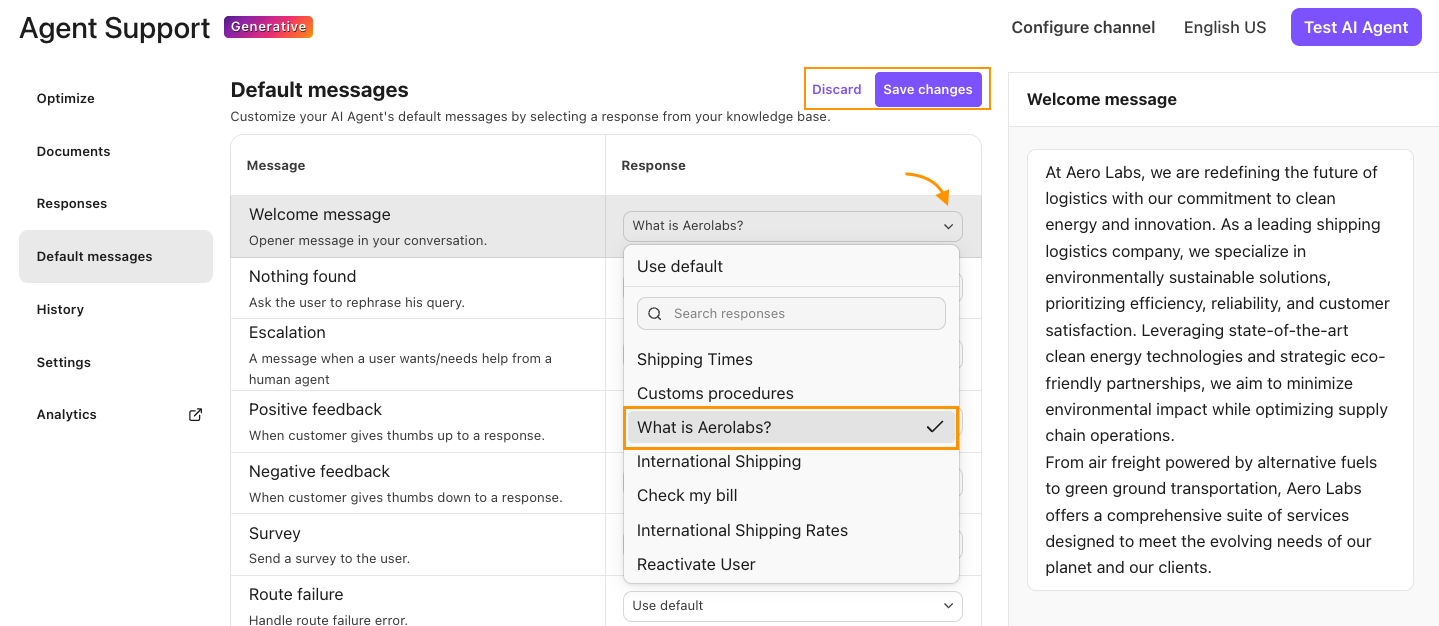Open Settings in sidebar

[64, 362]
